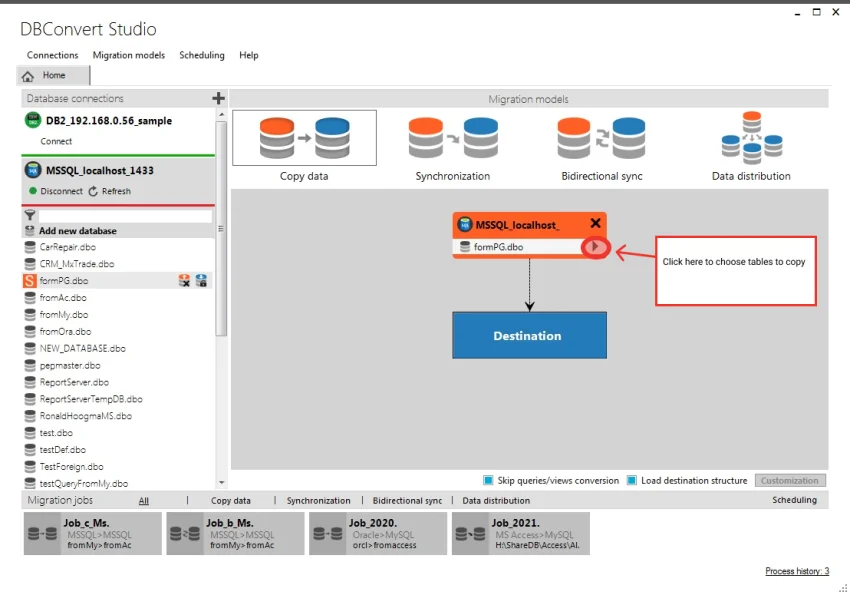
Task: Click Scheduling in the migration jobs bar
Action: (x=794, y=500)
